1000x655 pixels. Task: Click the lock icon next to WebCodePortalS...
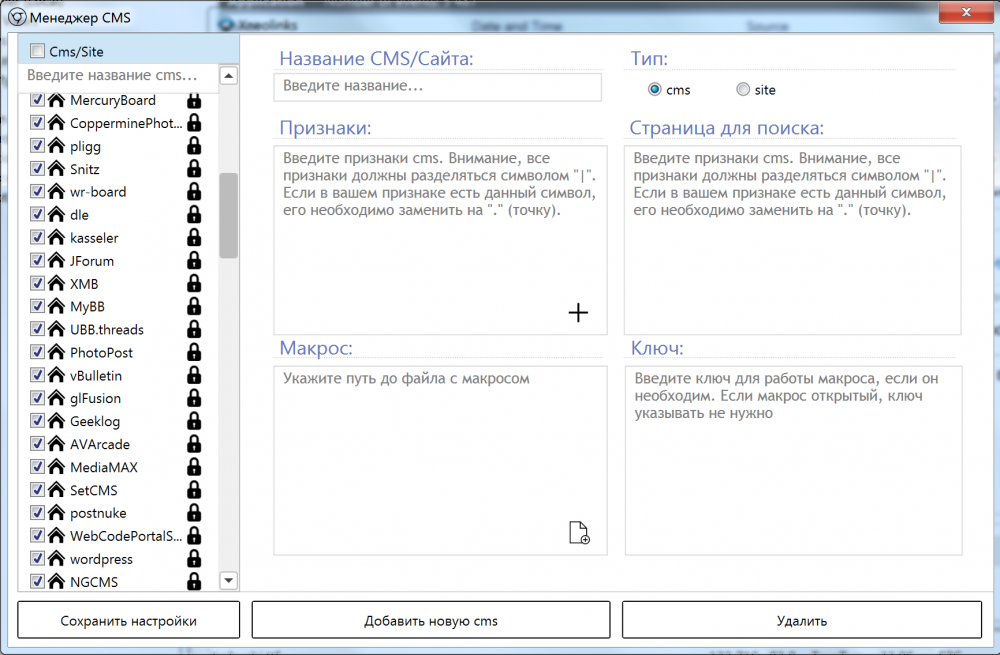click(x=194, y=536)
